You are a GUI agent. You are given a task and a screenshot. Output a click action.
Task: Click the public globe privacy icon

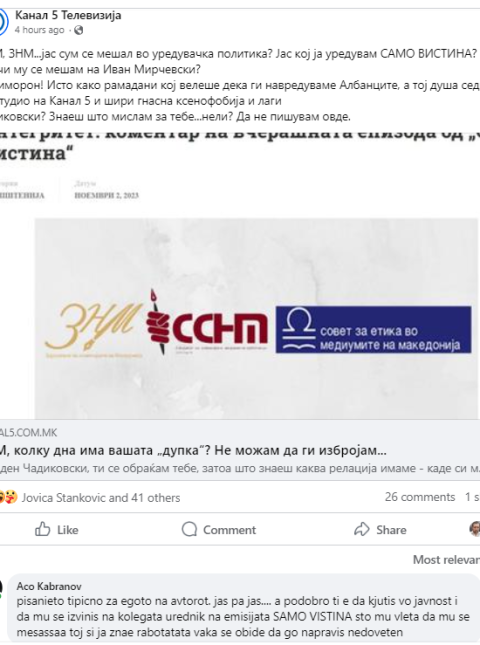(x=78, y=30)
